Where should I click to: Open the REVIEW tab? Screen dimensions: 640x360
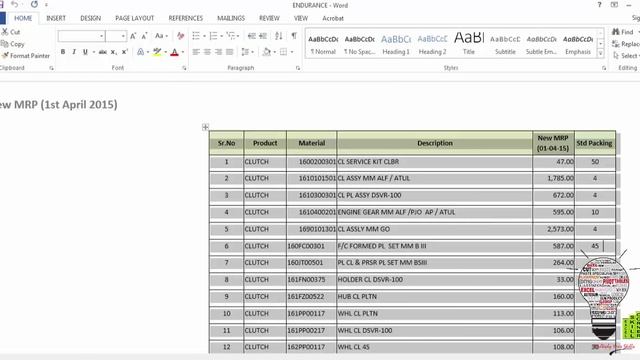click(x=269, y=18)
